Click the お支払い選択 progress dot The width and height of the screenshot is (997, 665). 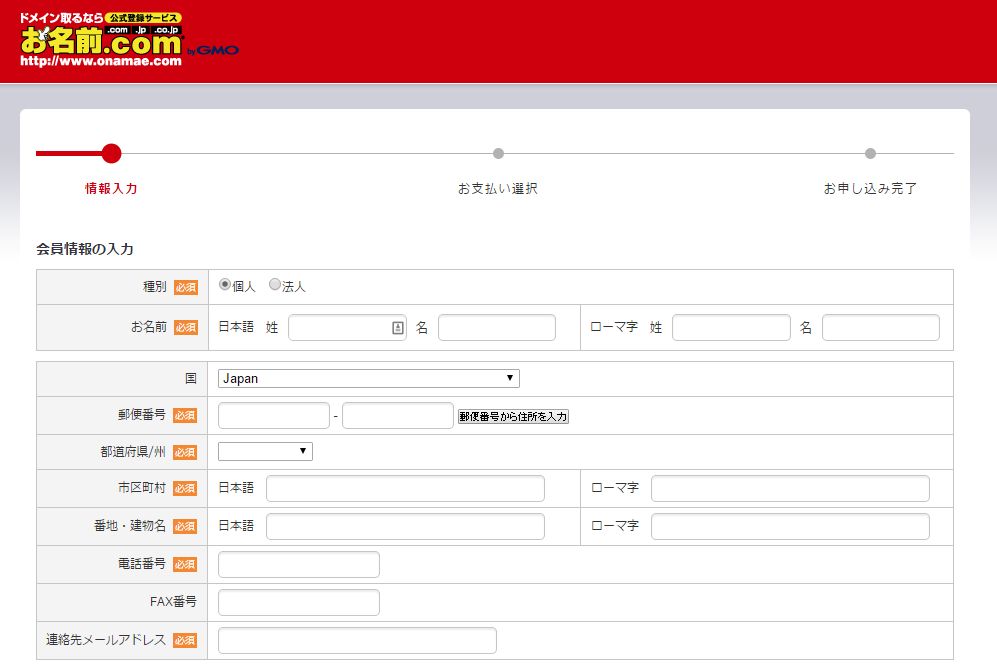pos(498,153)
